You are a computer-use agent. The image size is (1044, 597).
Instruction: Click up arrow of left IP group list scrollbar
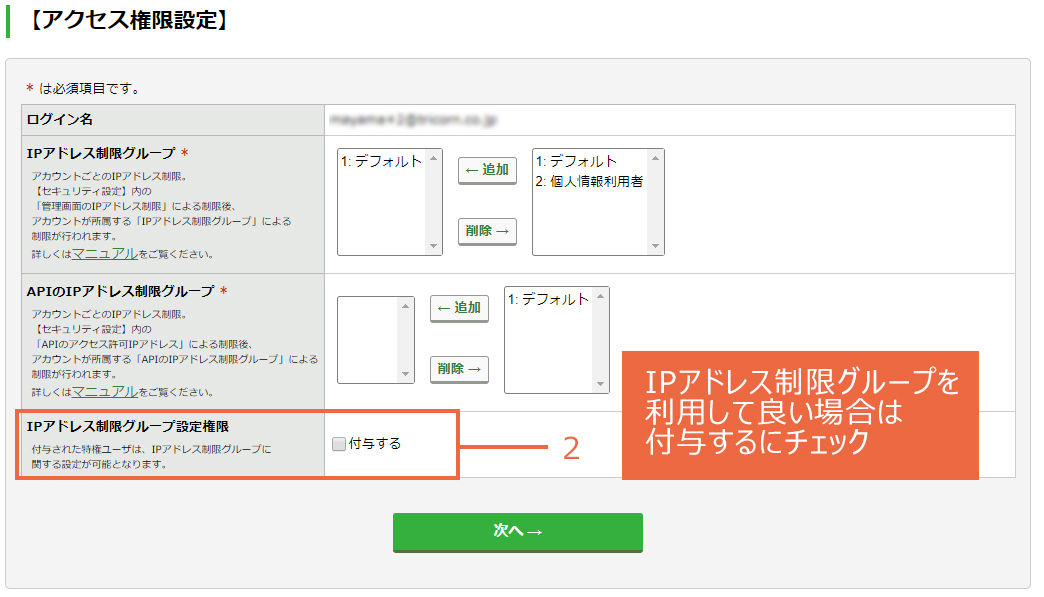[433, 158]
